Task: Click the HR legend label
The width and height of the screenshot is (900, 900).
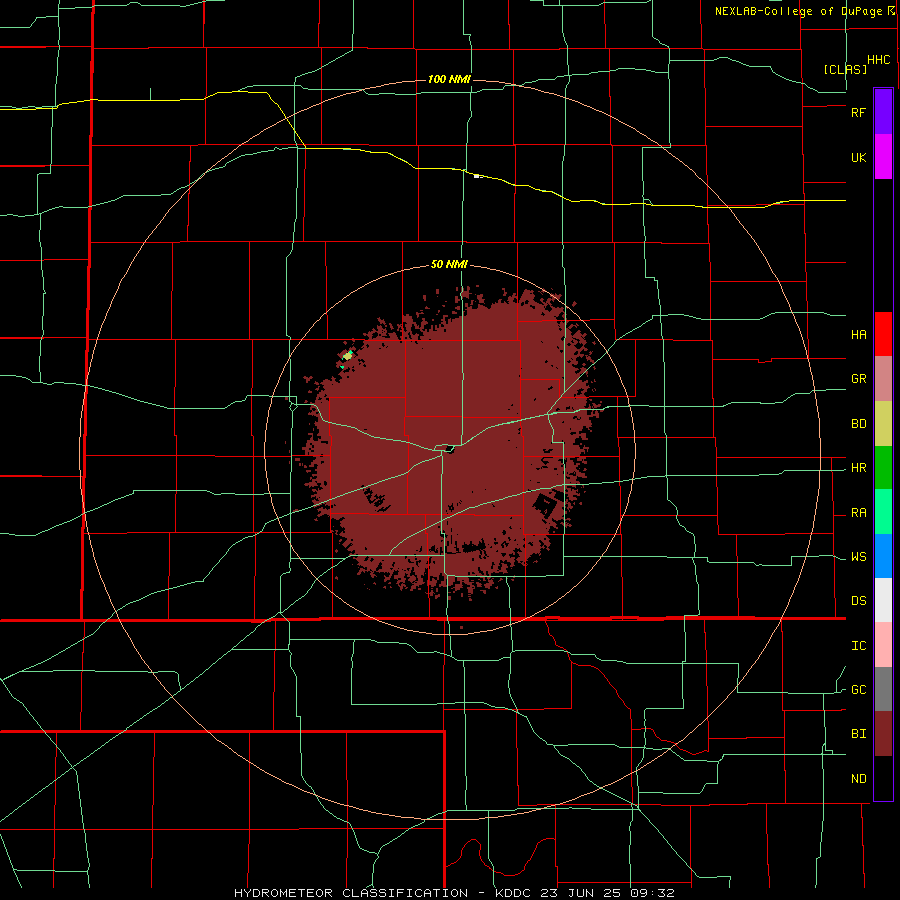Action: coord(858,468)
